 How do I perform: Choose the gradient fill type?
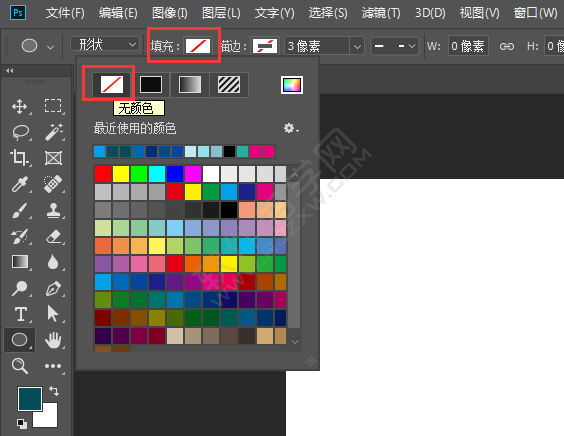click(190, 85)
